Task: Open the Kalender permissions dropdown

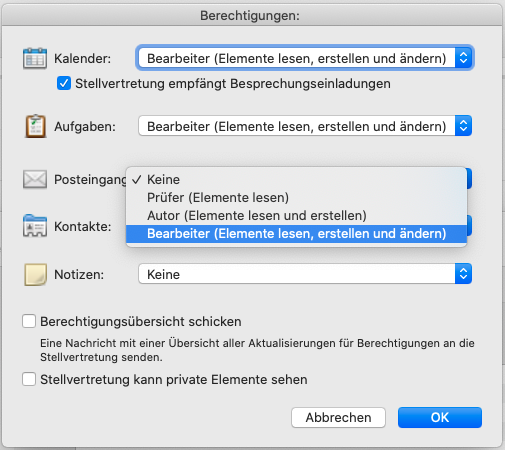Action: (x=305, y=58)
